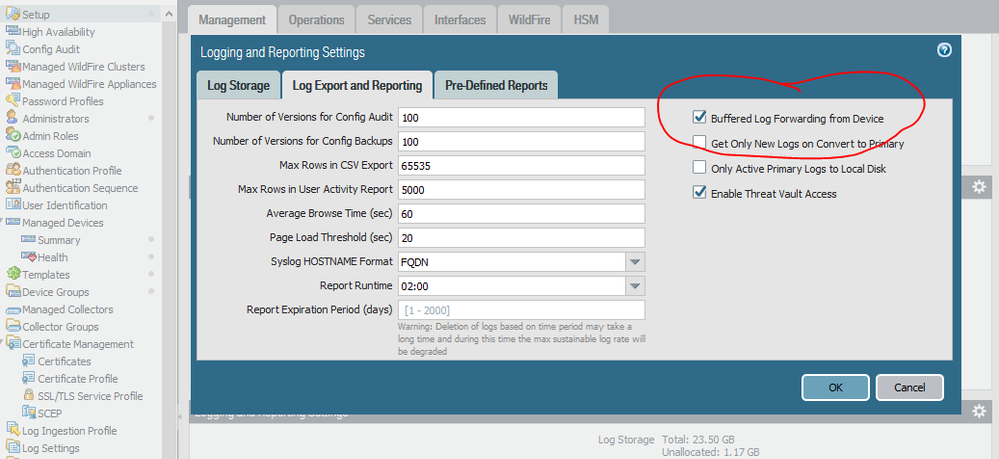Click the Certificates icon
Screen dimensions: 999x459
28,361
